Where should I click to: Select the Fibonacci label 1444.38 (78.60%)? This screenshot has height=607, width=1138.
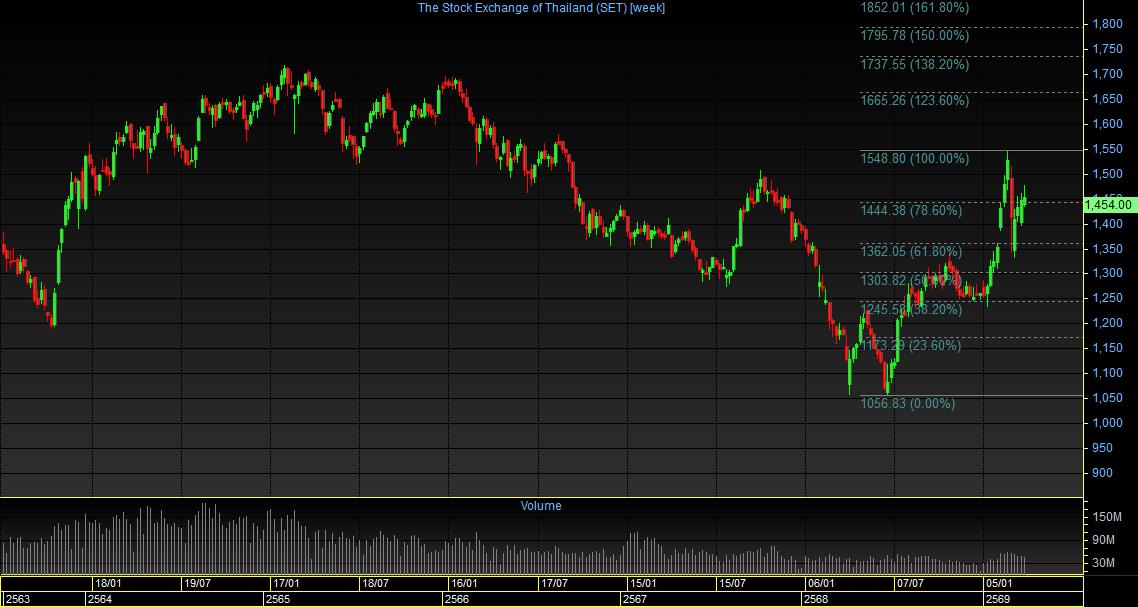pos(911,211)
